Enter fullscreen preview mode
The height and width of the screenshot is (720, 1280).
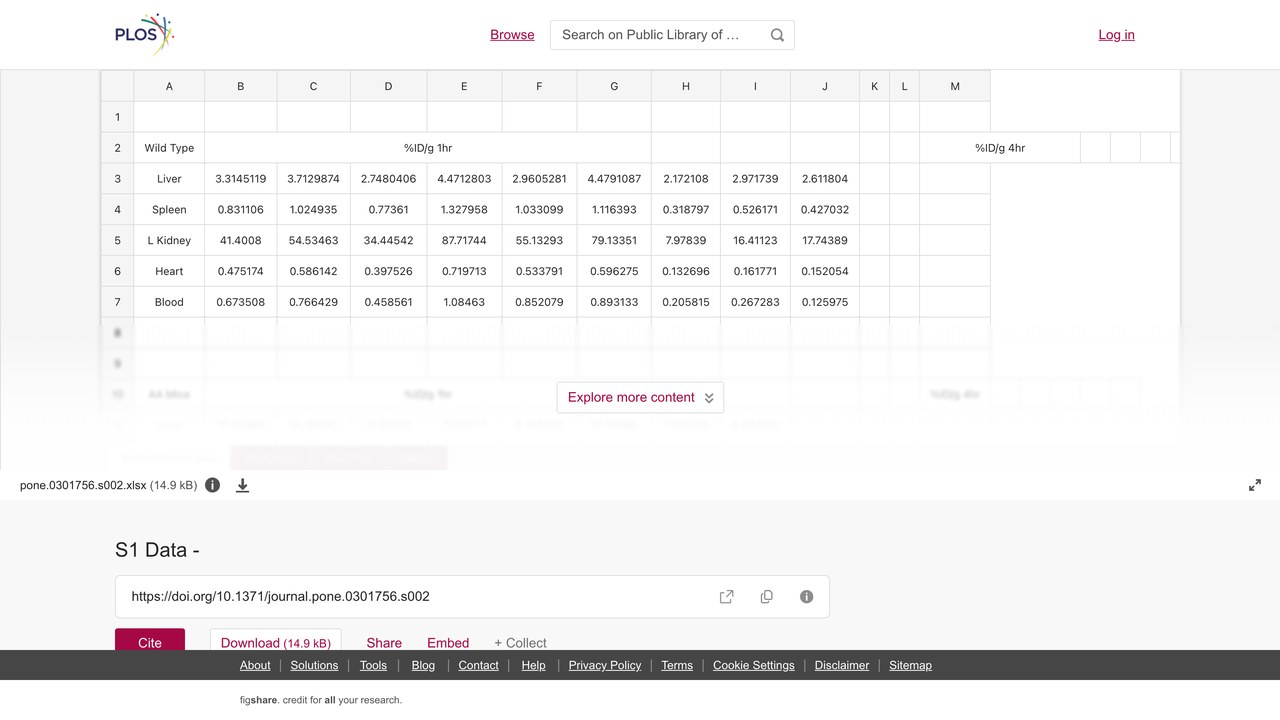pos(1255,485)
